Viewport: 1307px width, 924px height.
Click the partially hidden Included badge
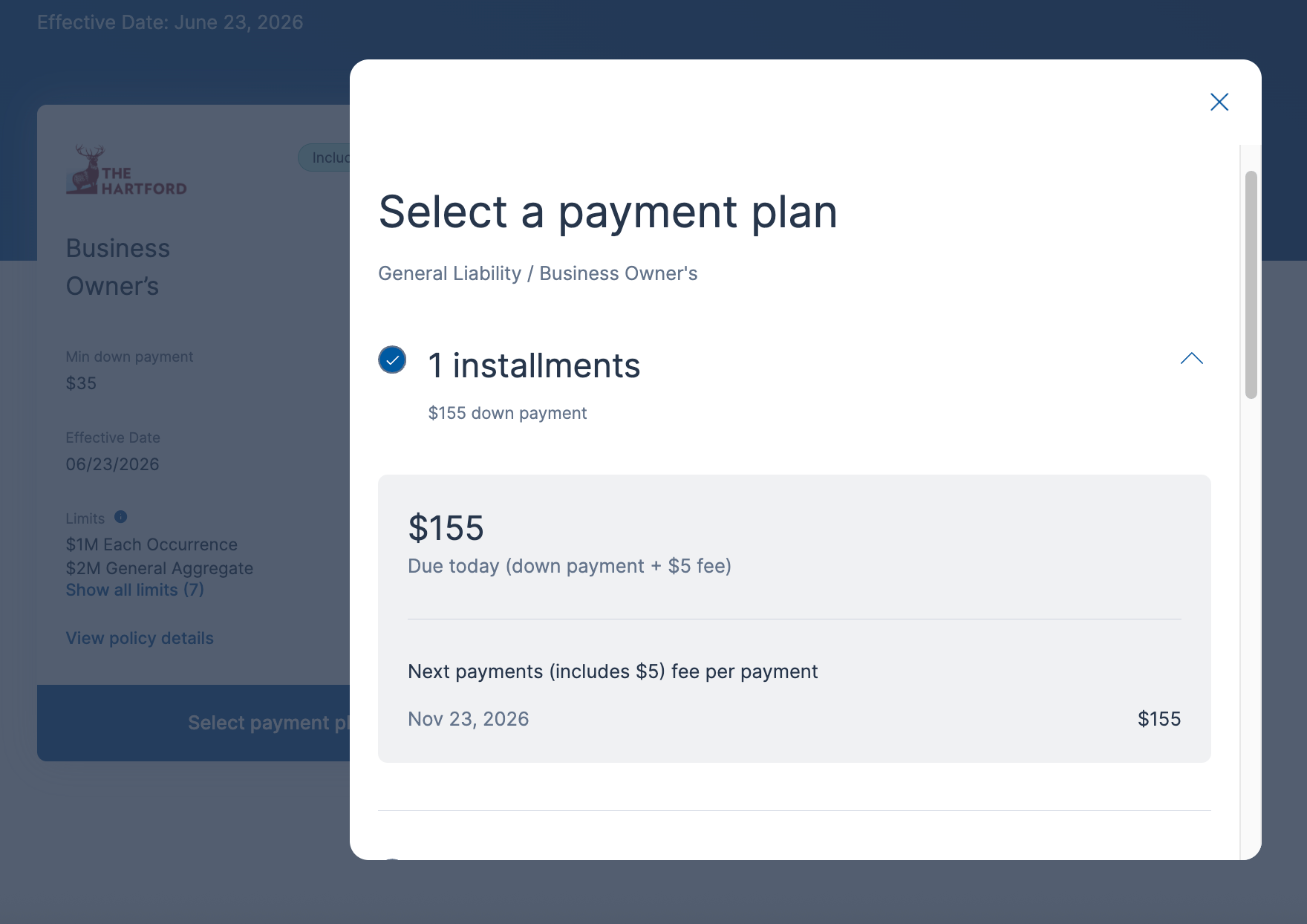pos(325,157)
